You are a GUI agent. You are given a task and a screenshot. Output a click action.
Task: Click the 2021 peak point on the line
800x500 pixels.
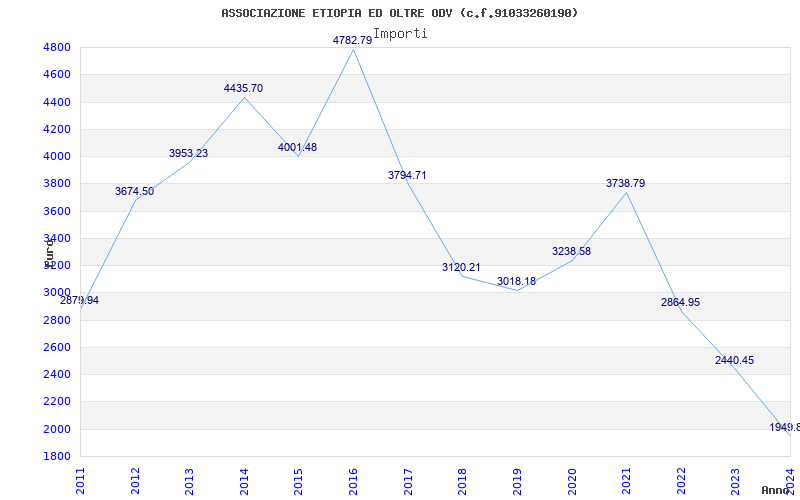[x=626, y=192]
